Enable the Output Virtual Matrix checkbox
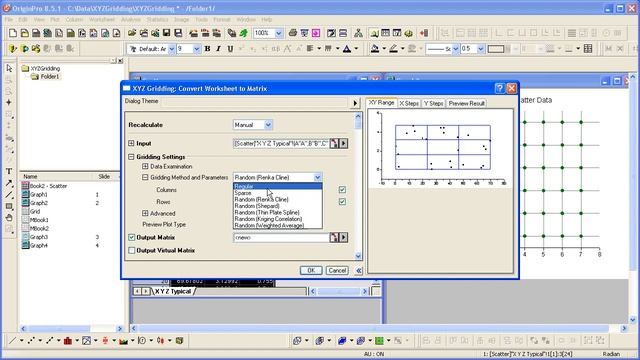Screen dimensions: 640x360 pos(131,250)
